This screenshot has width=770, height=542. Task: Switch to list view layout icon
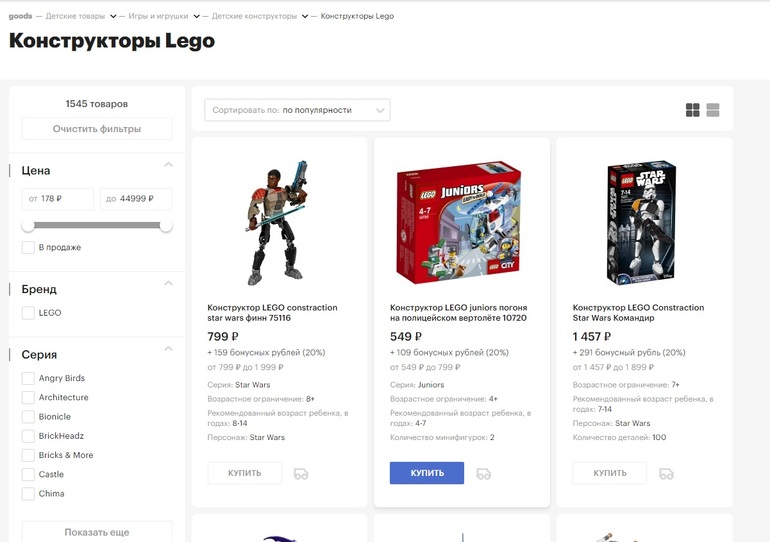[x=713, y=110]
